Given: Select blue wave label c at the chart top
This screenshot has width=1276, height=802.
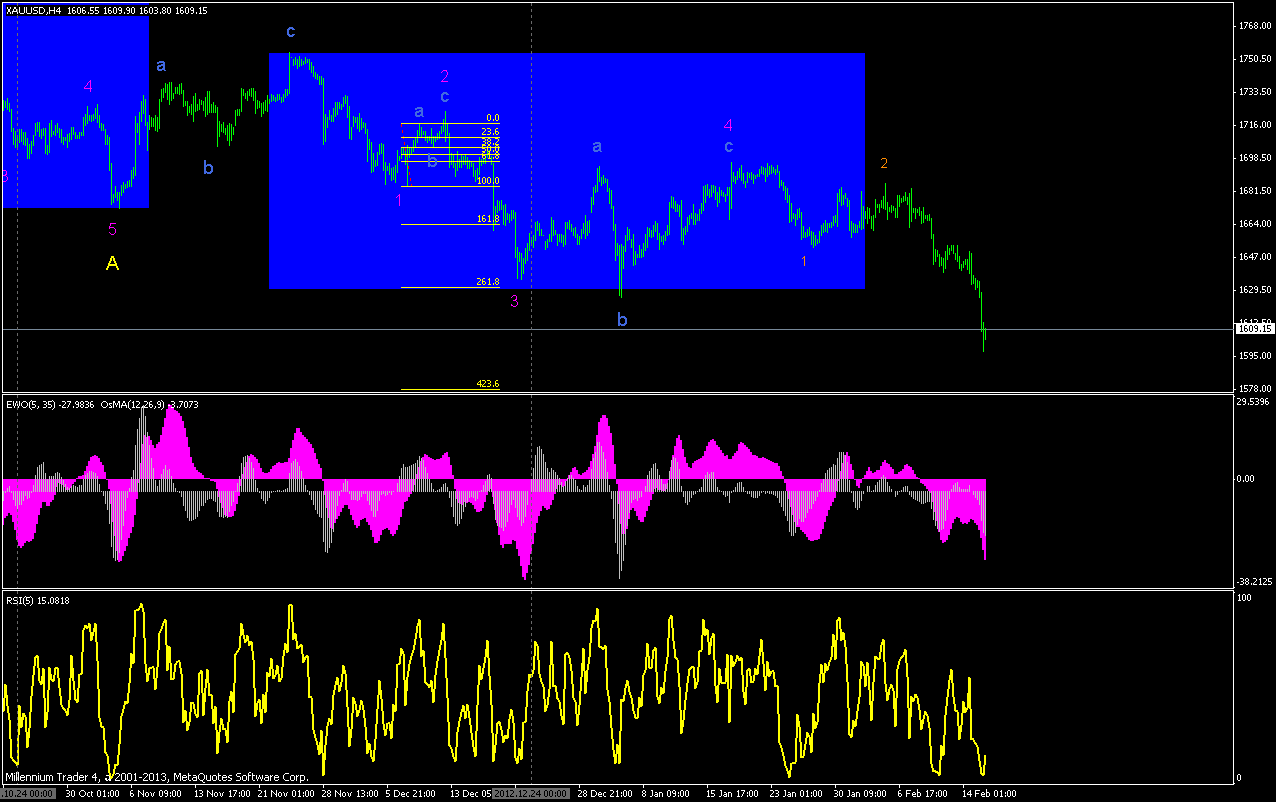Looking at the screenshot, I should pyautogui.click(x=290, y=32).
